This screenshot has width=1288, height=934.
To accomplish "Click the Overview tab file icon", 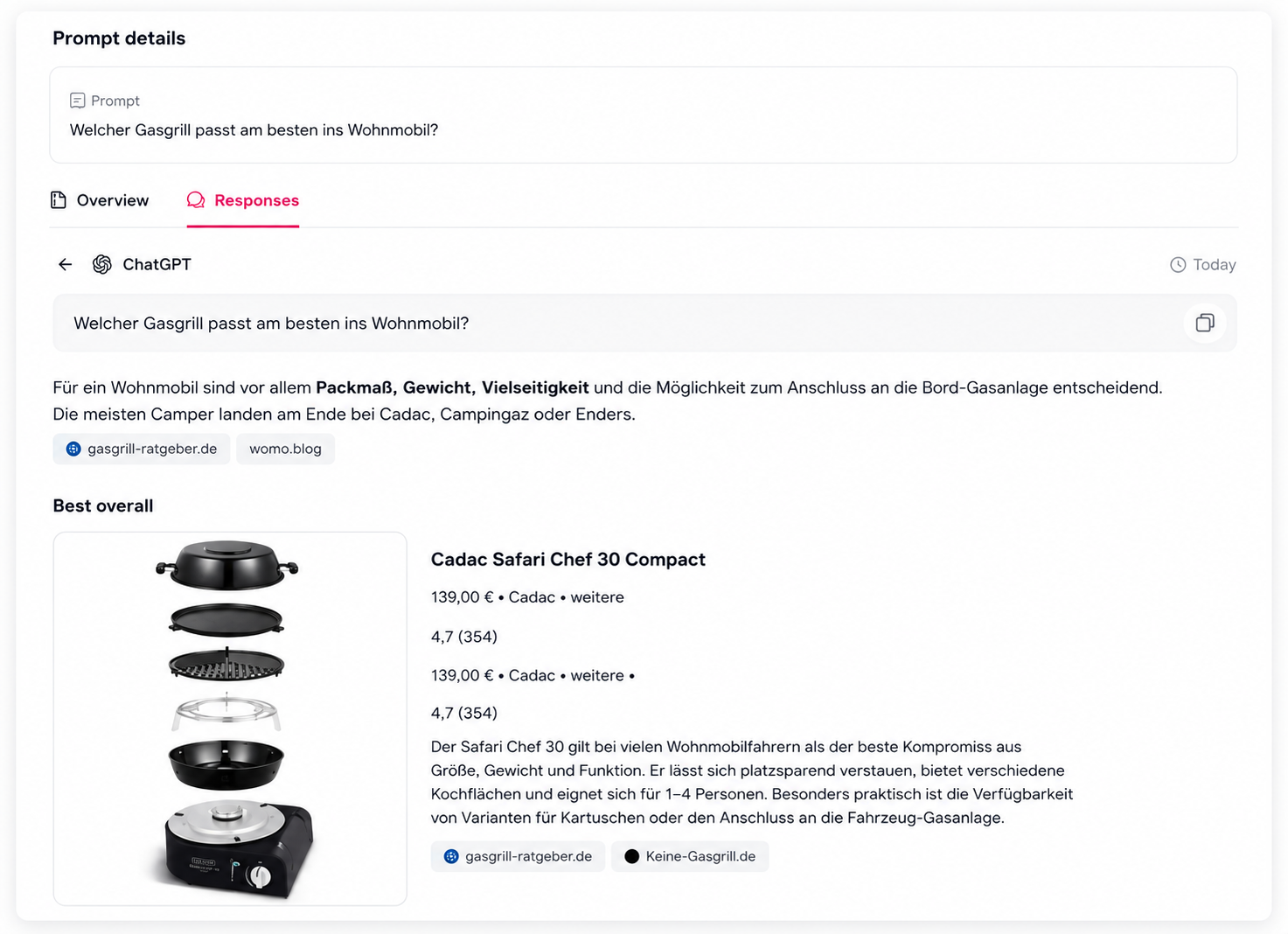I will point(59,200).
